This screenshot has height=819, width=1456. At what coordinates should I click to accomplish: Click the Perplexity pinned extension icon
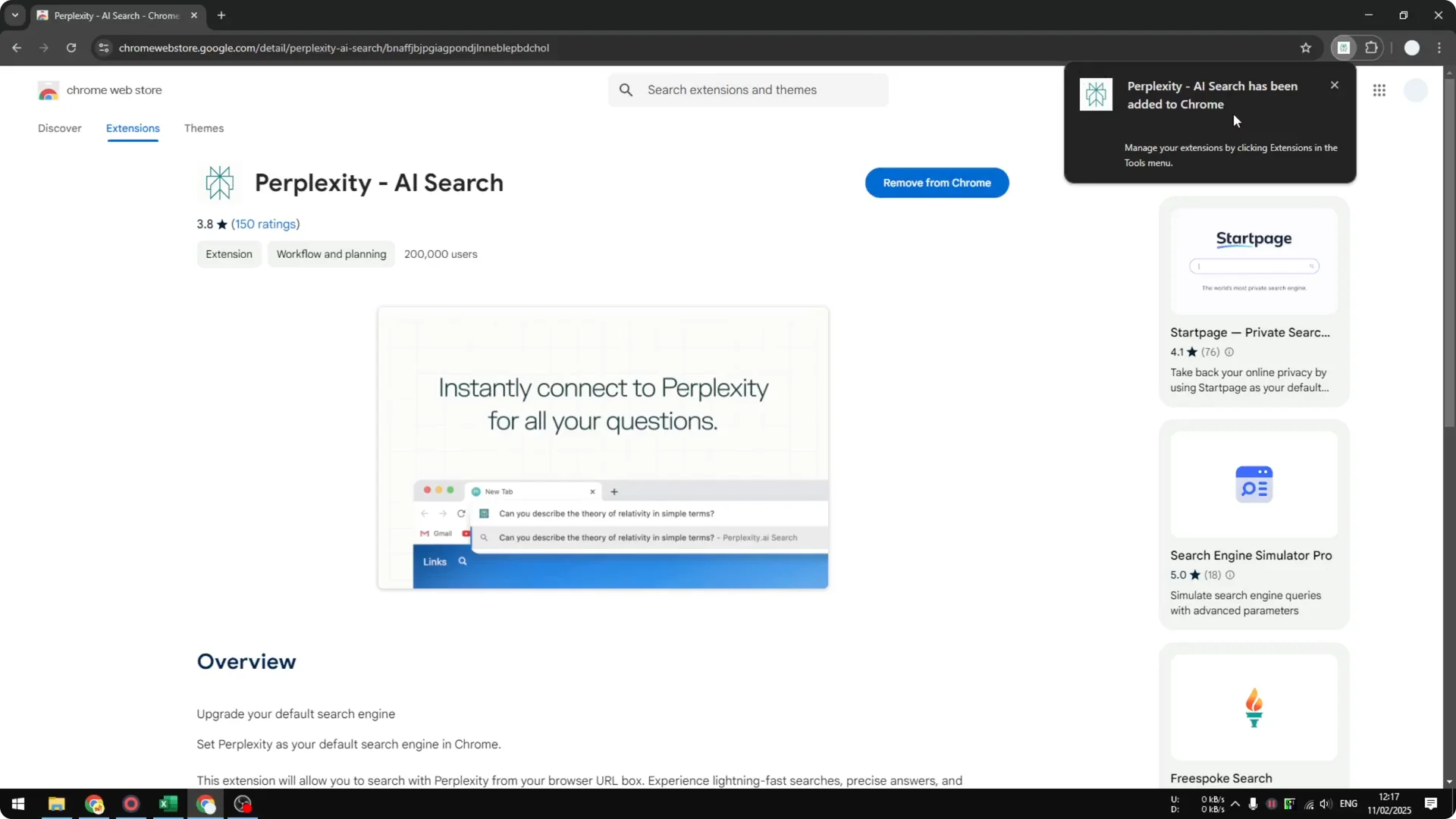1343,47
